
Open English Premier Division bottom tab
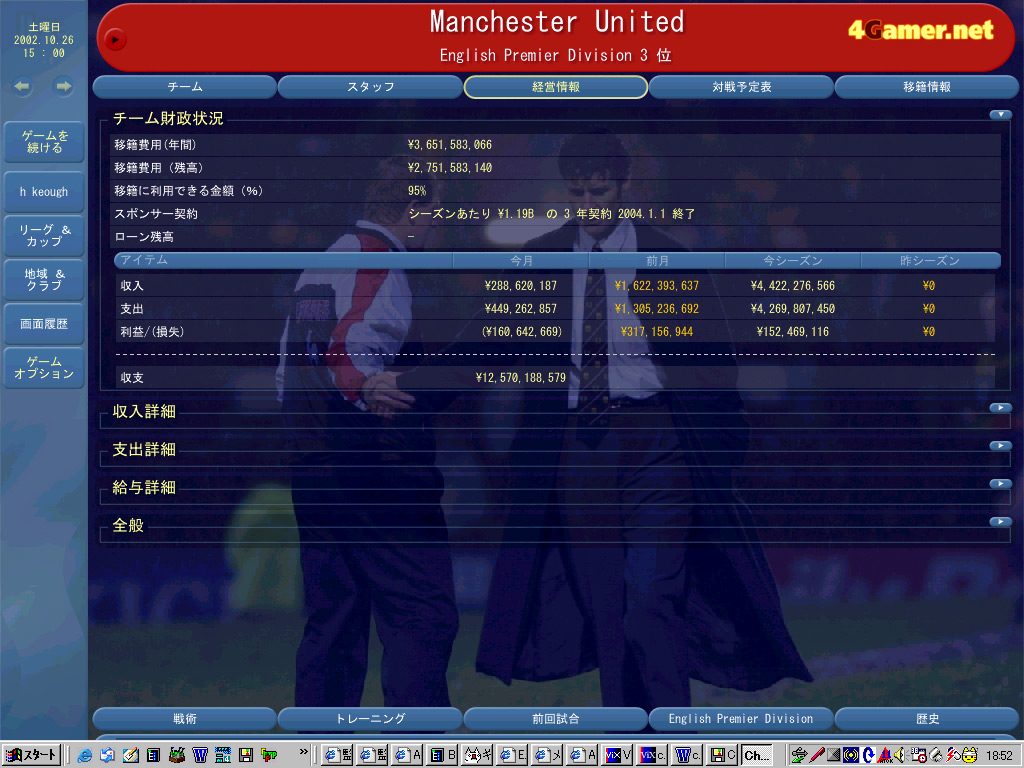point(741,718)
